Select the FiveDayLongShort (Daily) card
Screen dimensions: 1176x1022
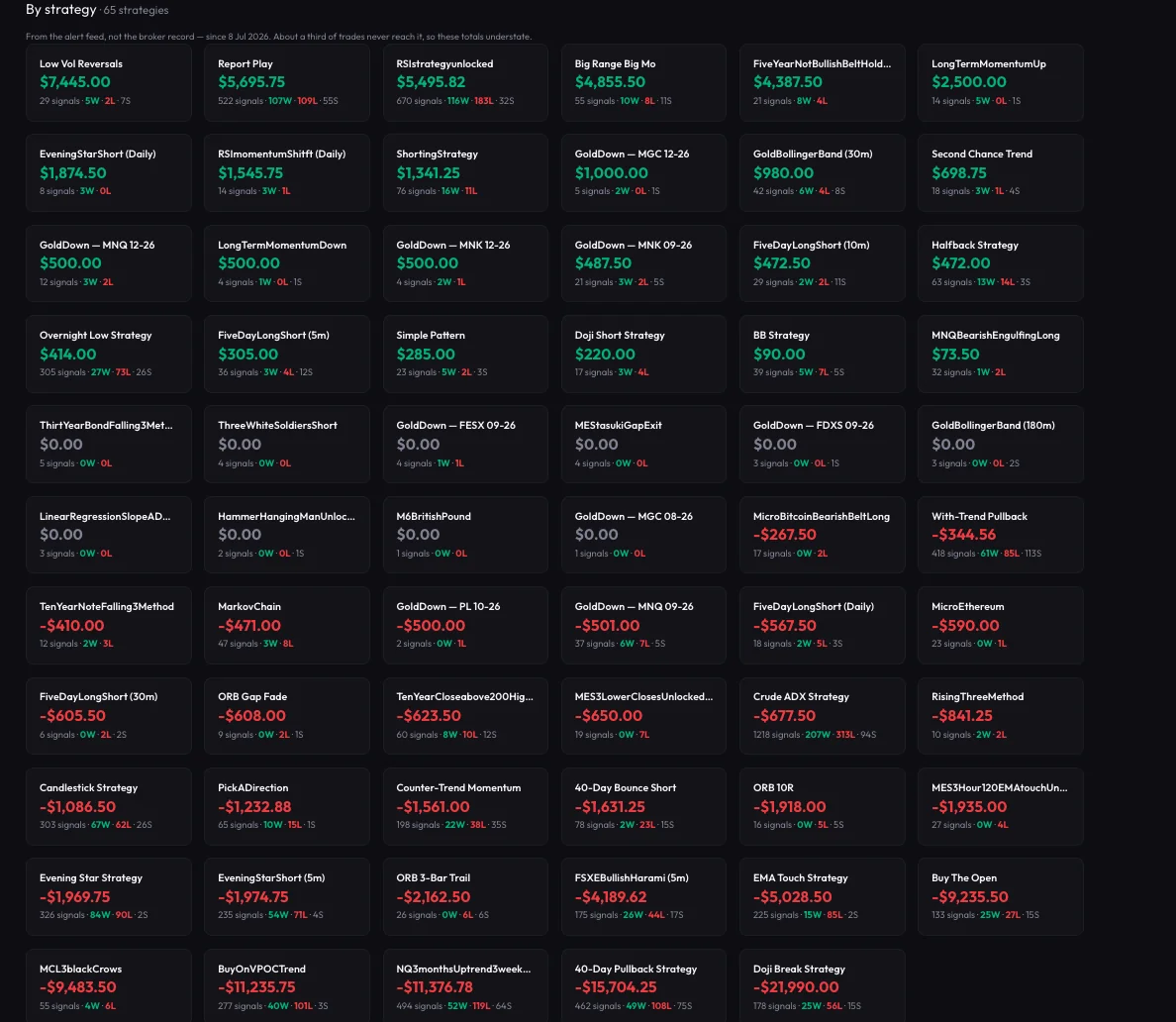[x=822, y=625]
